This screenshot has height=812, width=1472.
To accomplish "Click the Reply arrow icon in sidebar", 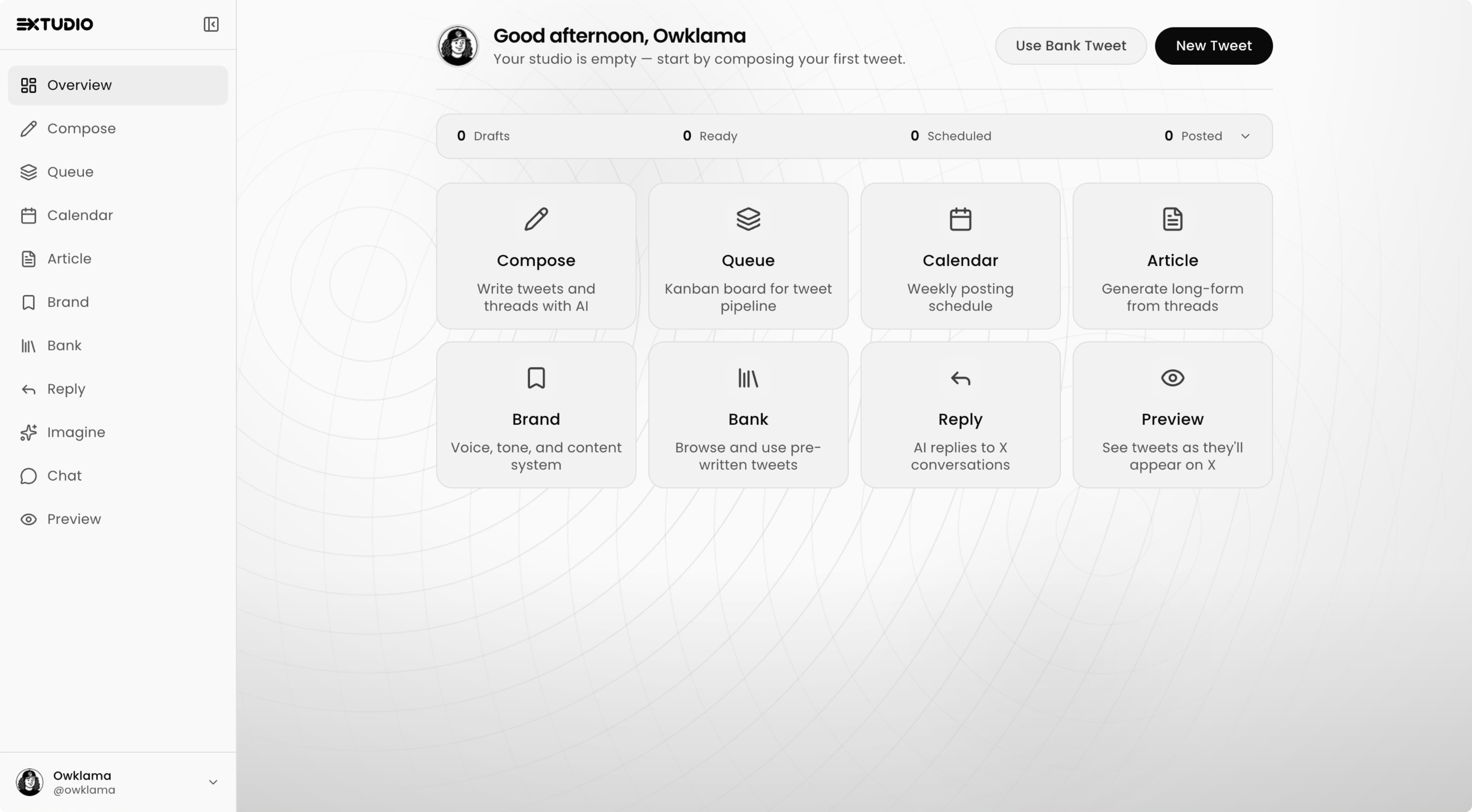I will pos(29,389).
